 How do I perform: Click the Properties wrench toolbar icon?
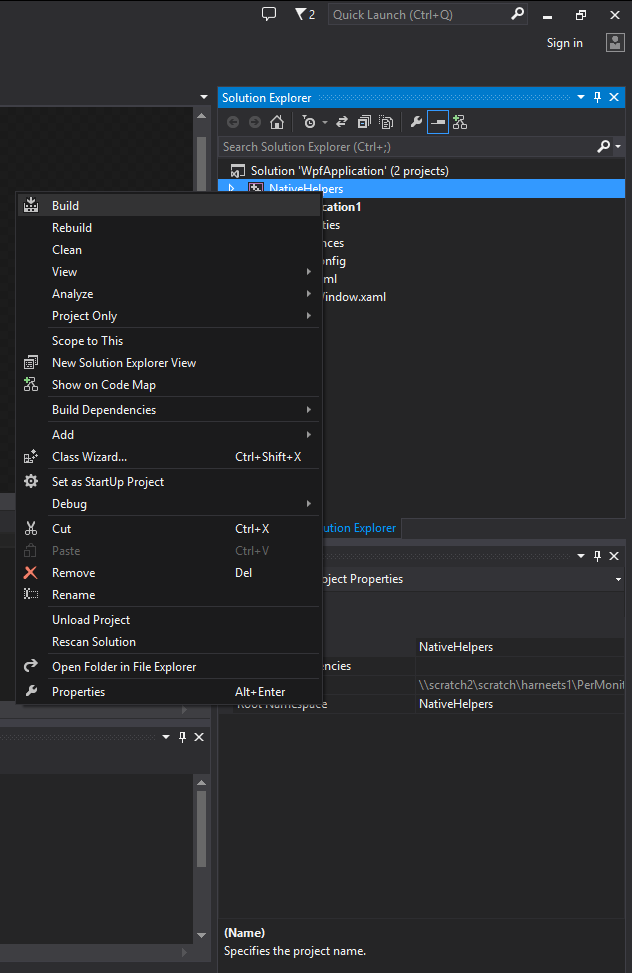pyautogui.click(x=416, y=122)
